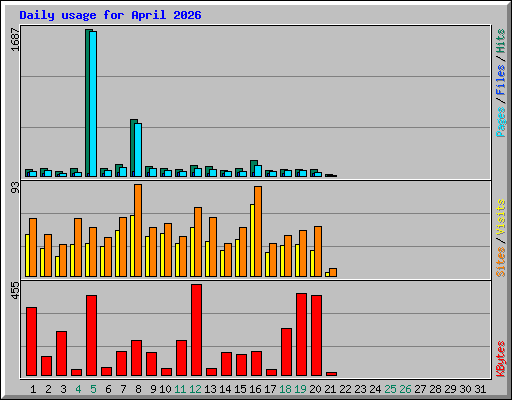Click the day 18 red KBytes bar

pyautogui.click(x=286, y=352)
